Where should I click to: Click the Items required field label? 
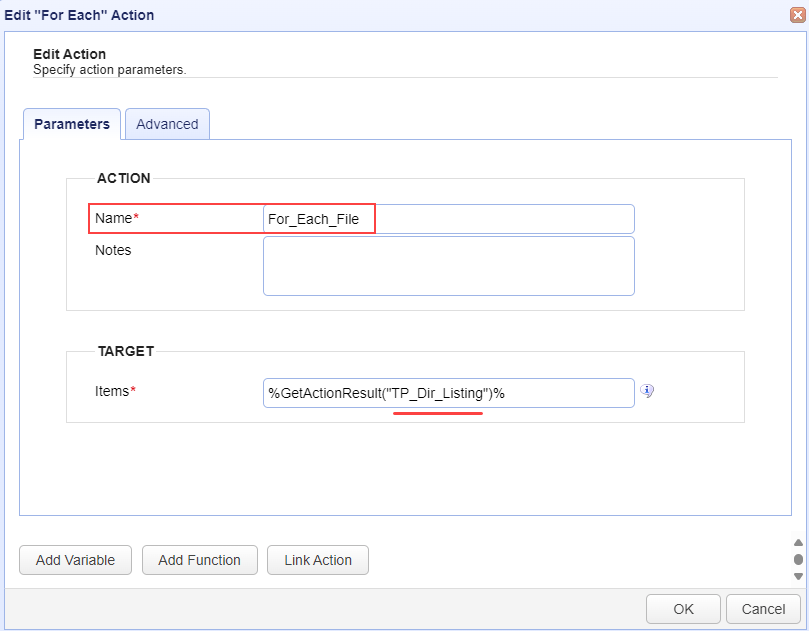click(115, 391)
